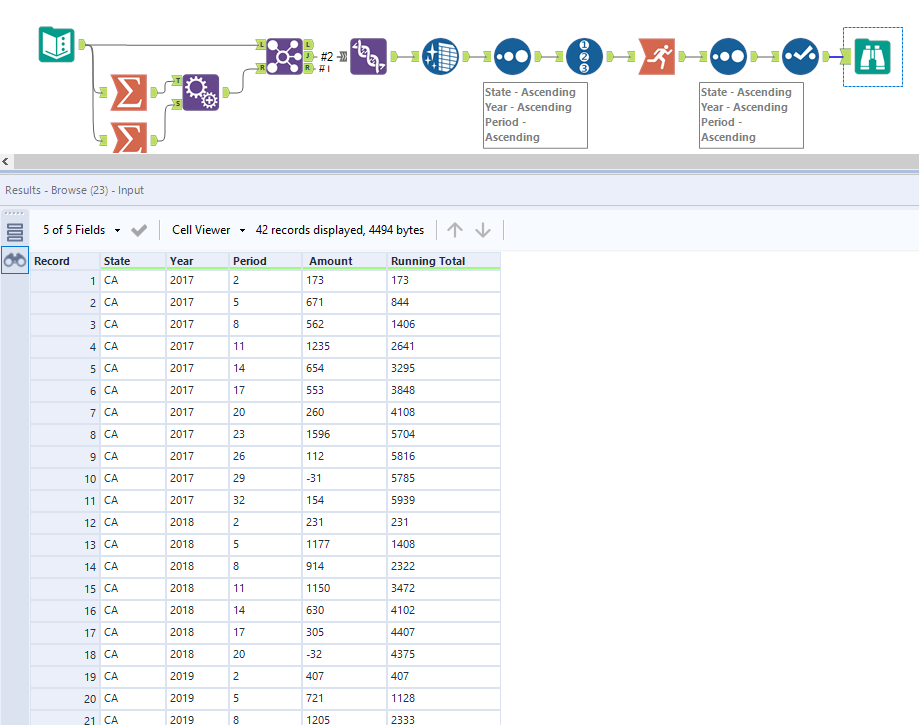The width and height of the screenshot is (919, 725).
Task: Click the grid layout icon in results sidebar
Action: click(x=14, y=230)
